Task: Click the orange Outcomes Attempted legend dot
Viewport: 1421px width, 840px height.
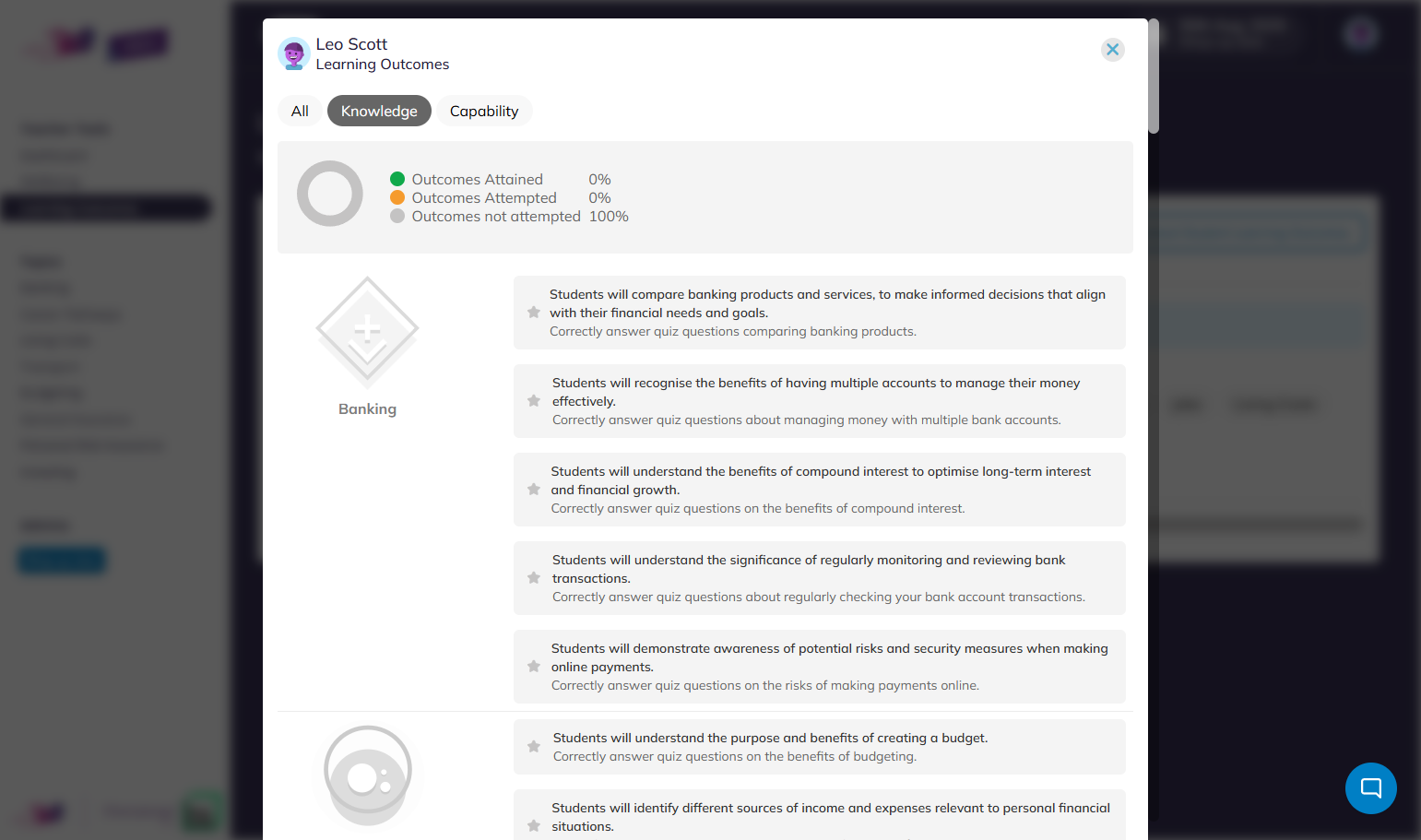Action: point(397,197)
